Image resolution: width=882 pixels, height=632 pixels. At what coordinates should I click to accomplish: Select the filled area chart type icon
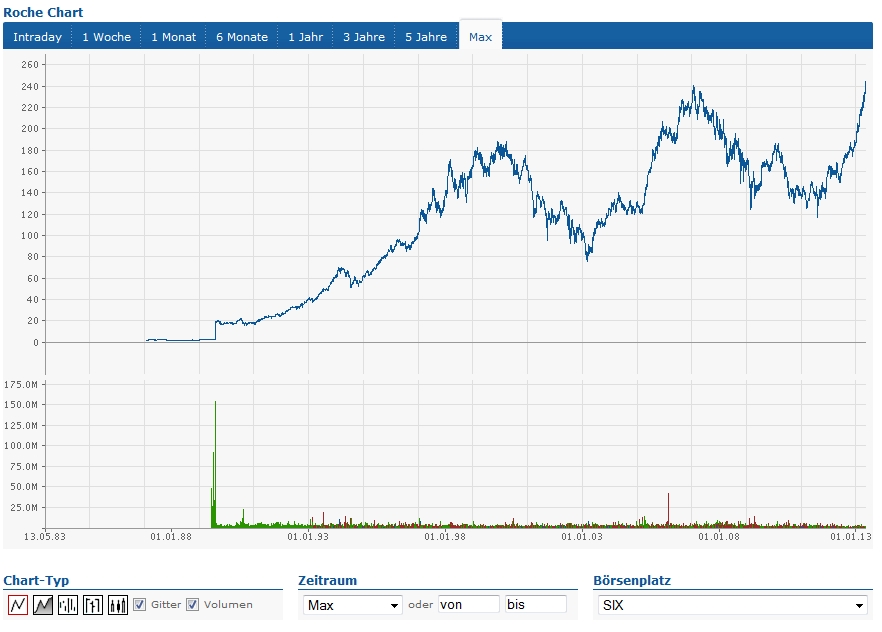click(43, 605)
